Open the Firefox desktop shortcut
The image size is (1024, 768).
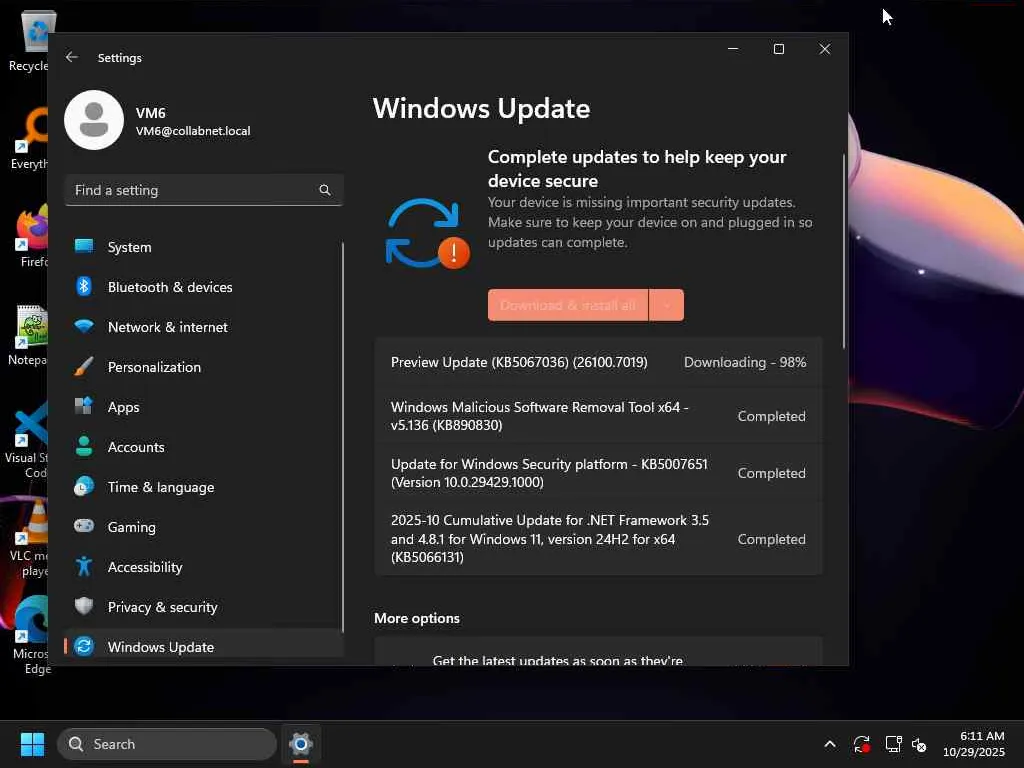(33, 236)
